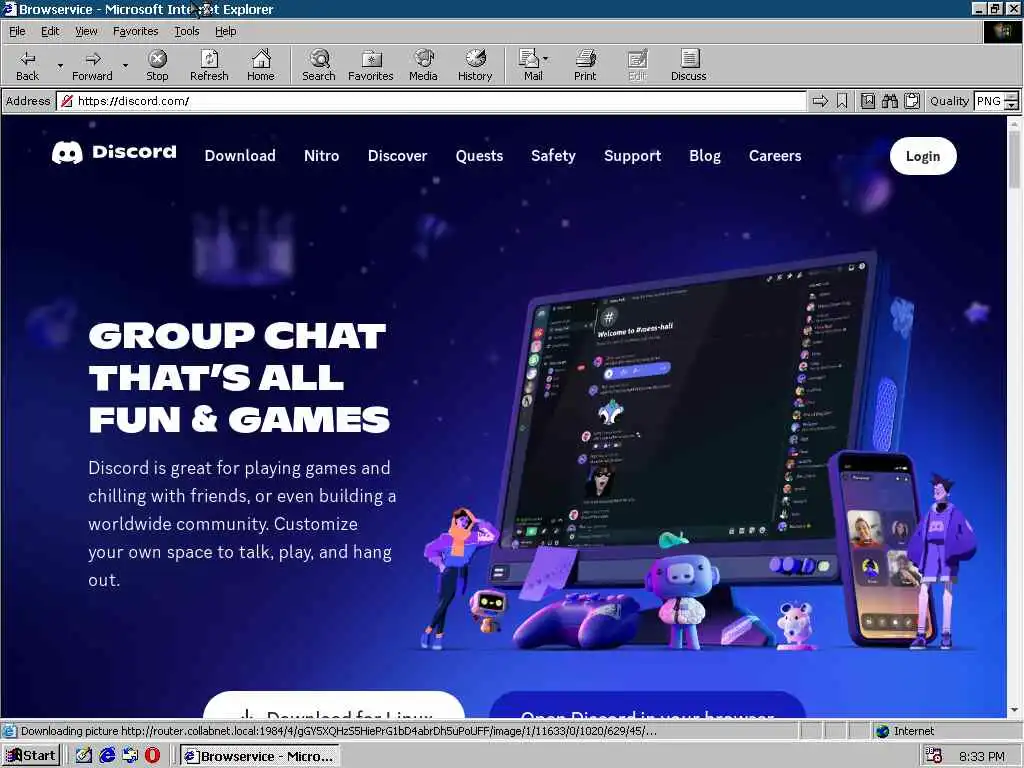
Task: Reload the page with the Refresh button
Action: (209, 65)
